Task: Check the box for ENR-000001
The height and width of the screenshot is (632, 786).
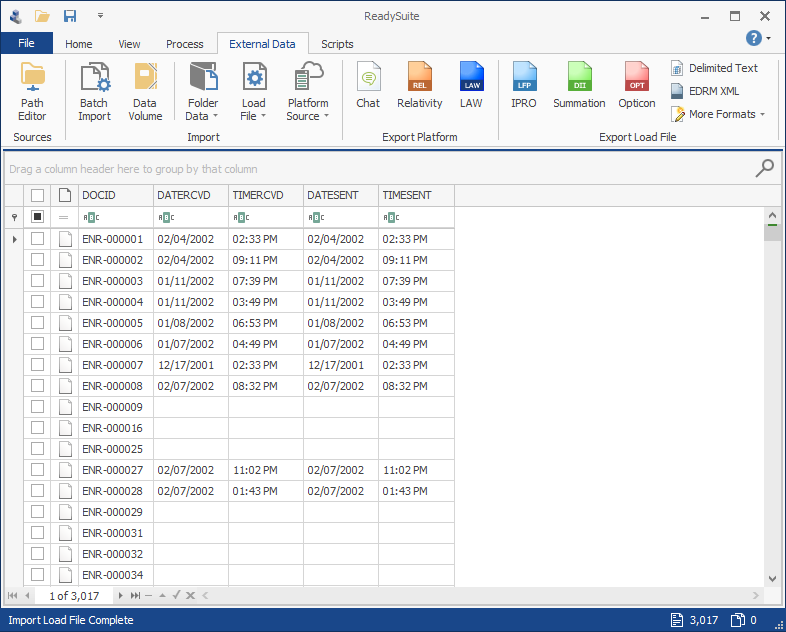Action: [x=37, y=239]
